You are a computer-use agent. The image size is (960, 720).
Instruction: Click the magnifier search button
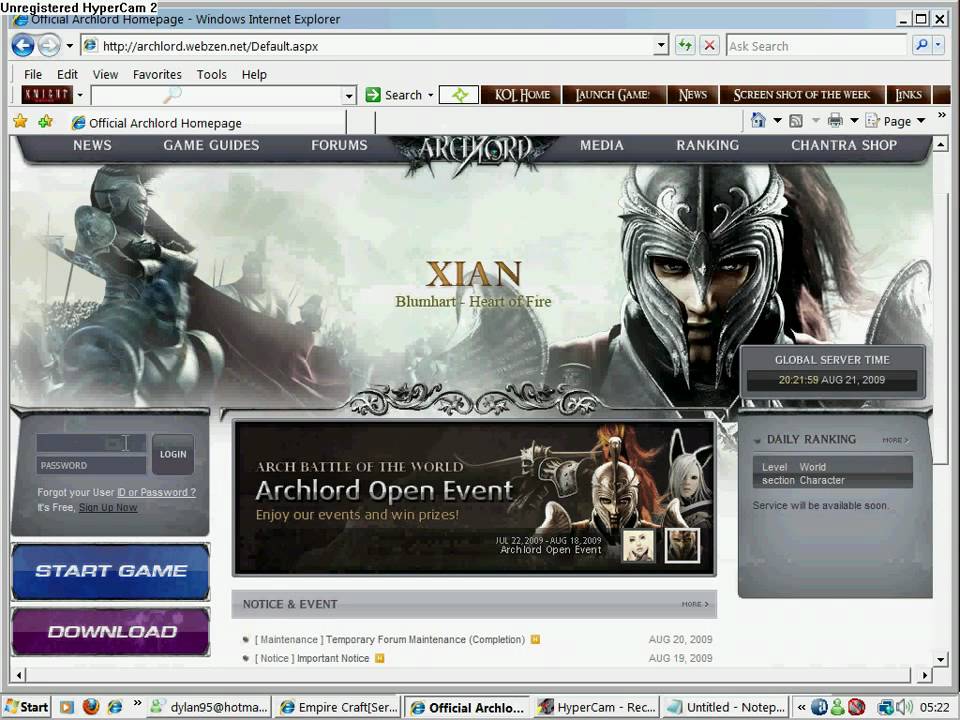[921, 45]
